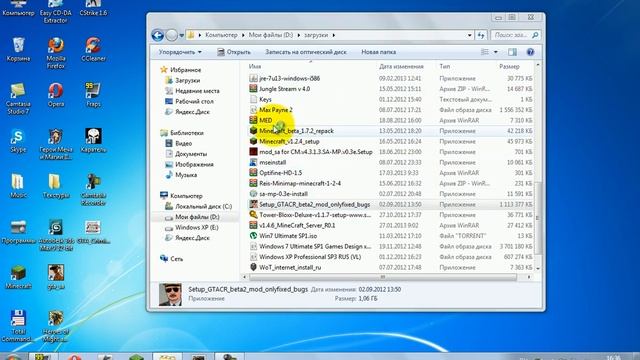This screenshot has height=360, width=640.
Task: Open the Camtasia Studio 7 desktop icon
Action: pyautogui.click(x=18, y=98)
